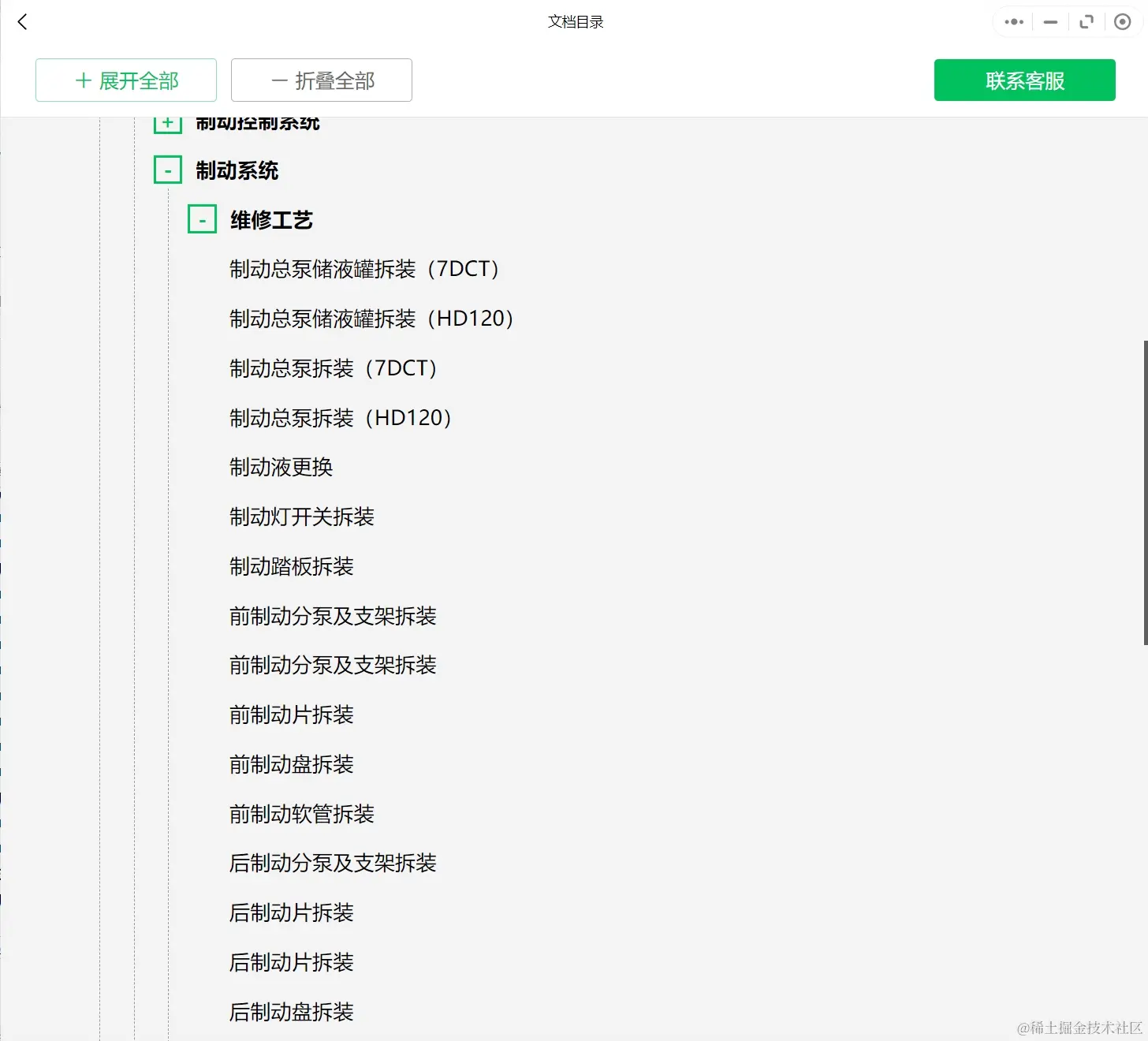The width and height of the screenshot is (1148, 1041).
Task: Click the minimize icon in the capsule bar
Action: pyautogui.click(x=1049, y=21)
